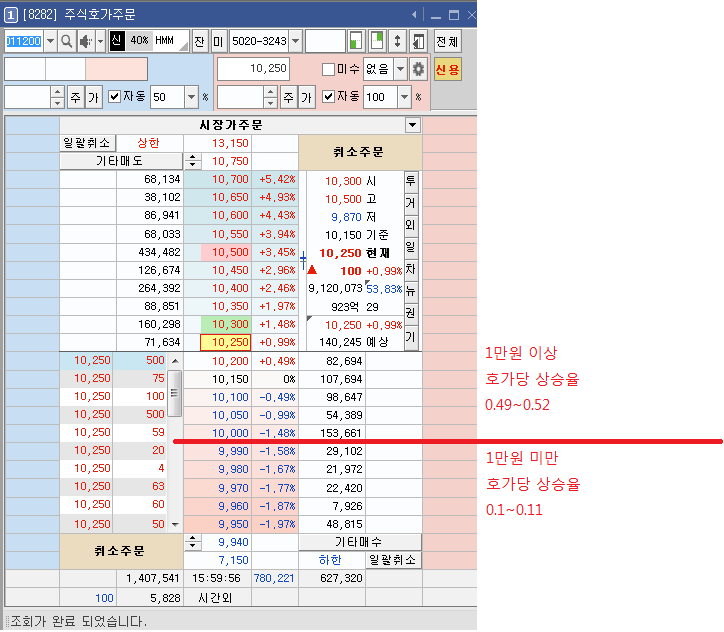
Task: Click the lower 일괄취소 button
Action: (x=393, y=560)
